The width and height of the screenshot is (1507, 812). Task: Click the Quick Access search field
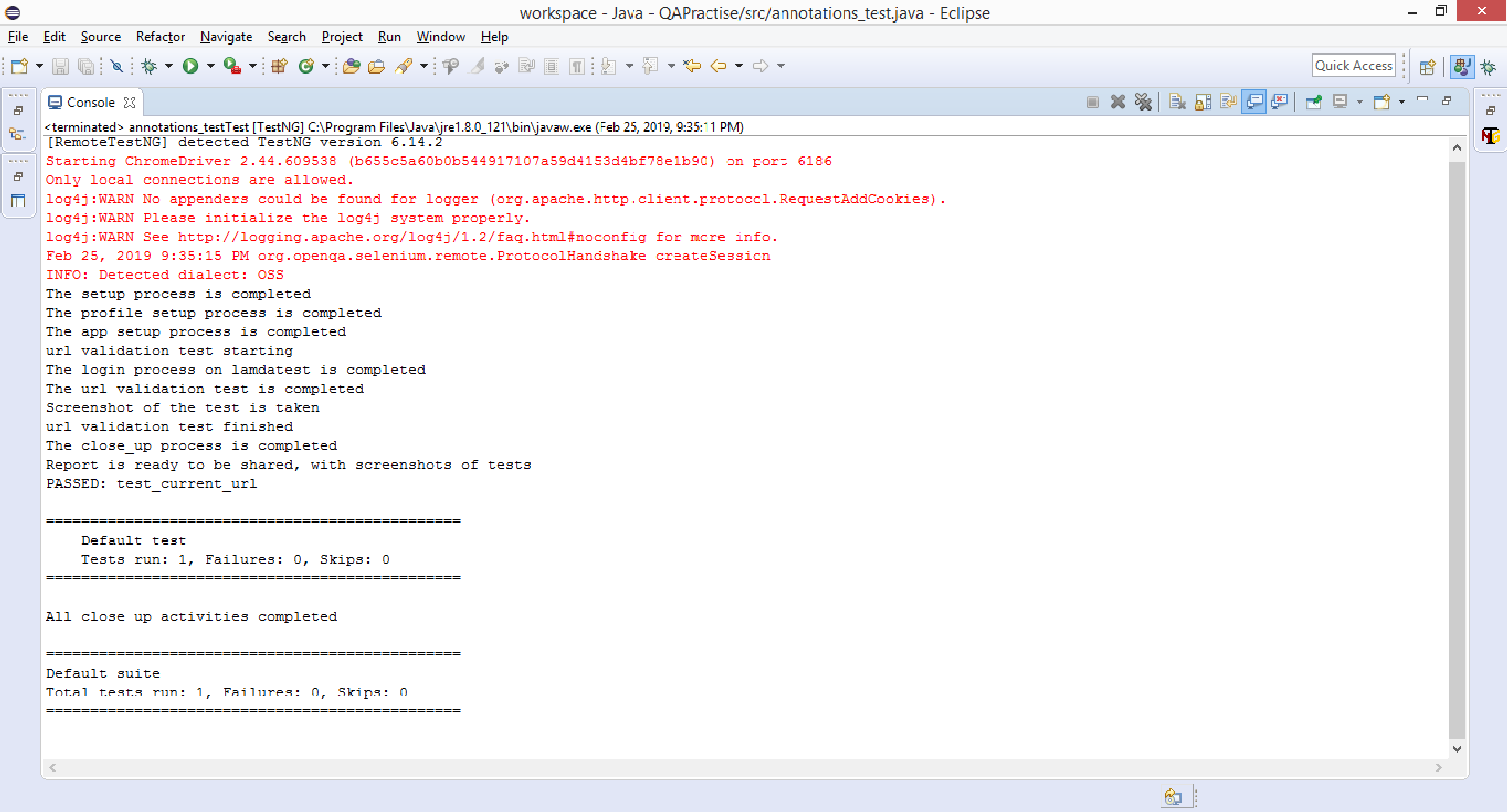[x=1355, y=65]
